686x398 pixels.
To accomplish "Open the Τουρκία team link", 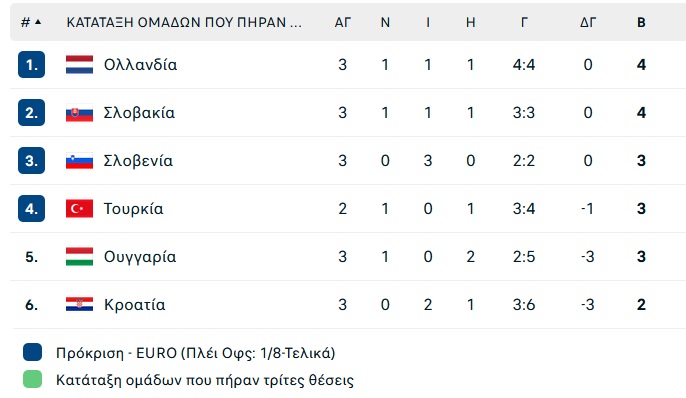I will click(x=133, y=209).
